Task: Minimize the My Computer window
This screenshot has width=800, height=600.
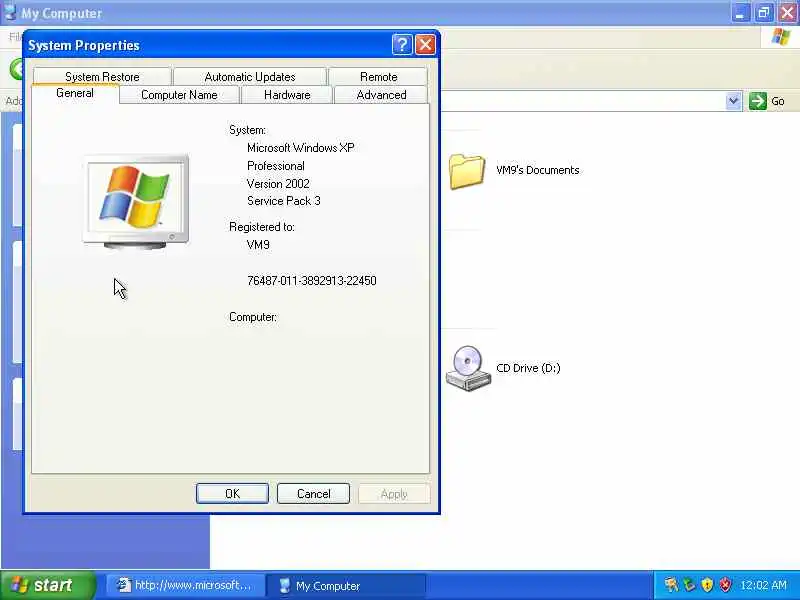Action: 740,13
